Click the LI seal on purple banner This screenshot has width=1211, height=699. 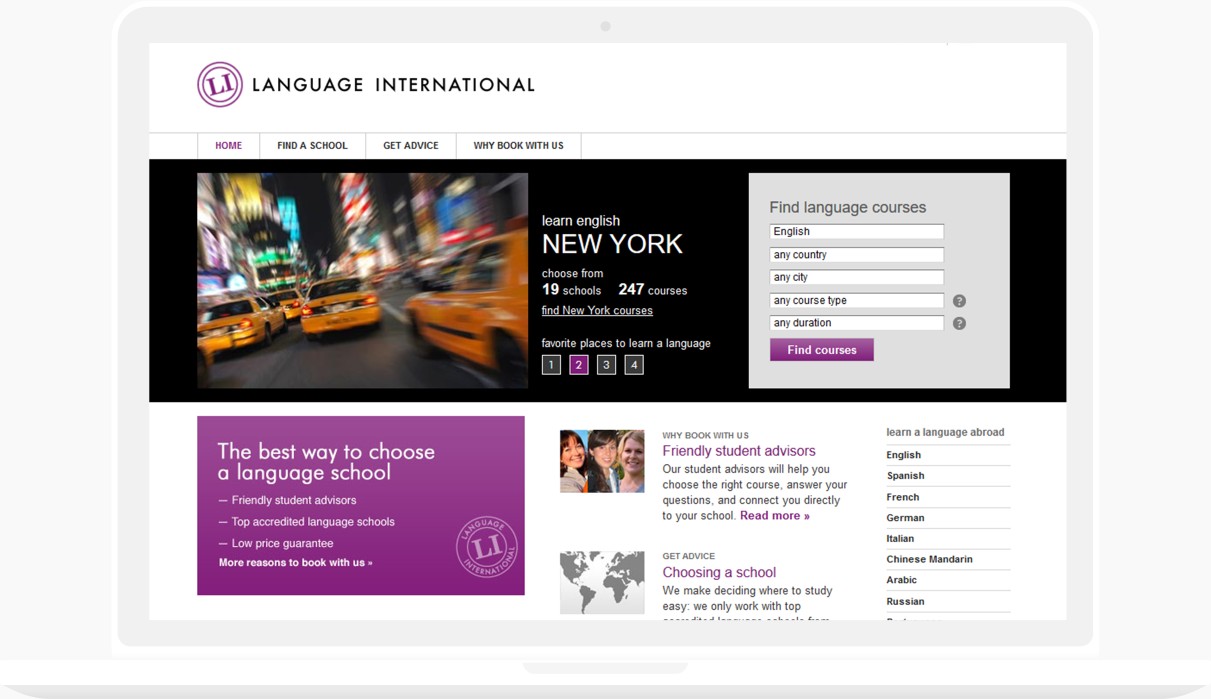point(487,547)
